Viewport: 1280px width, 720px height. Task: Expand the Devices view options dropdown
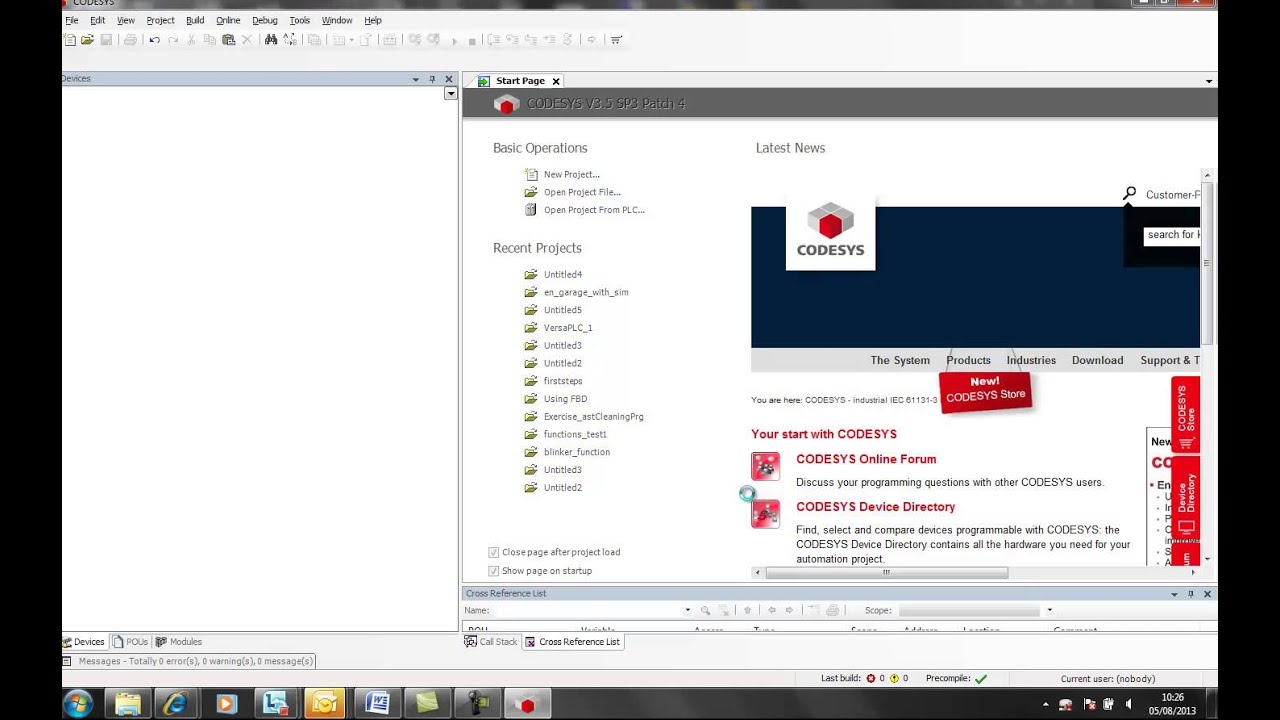[x=451, y=93]
